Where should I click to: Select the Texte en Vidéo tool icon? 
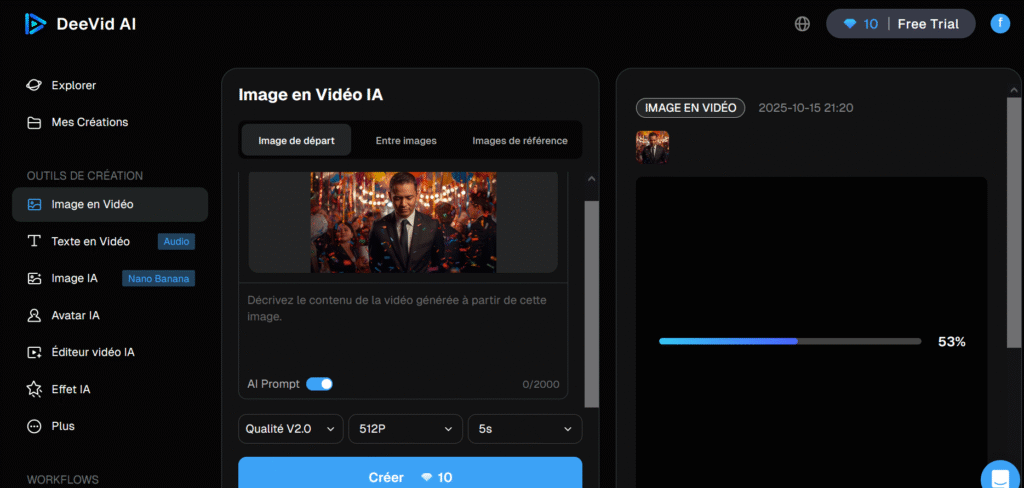[34, 241]
